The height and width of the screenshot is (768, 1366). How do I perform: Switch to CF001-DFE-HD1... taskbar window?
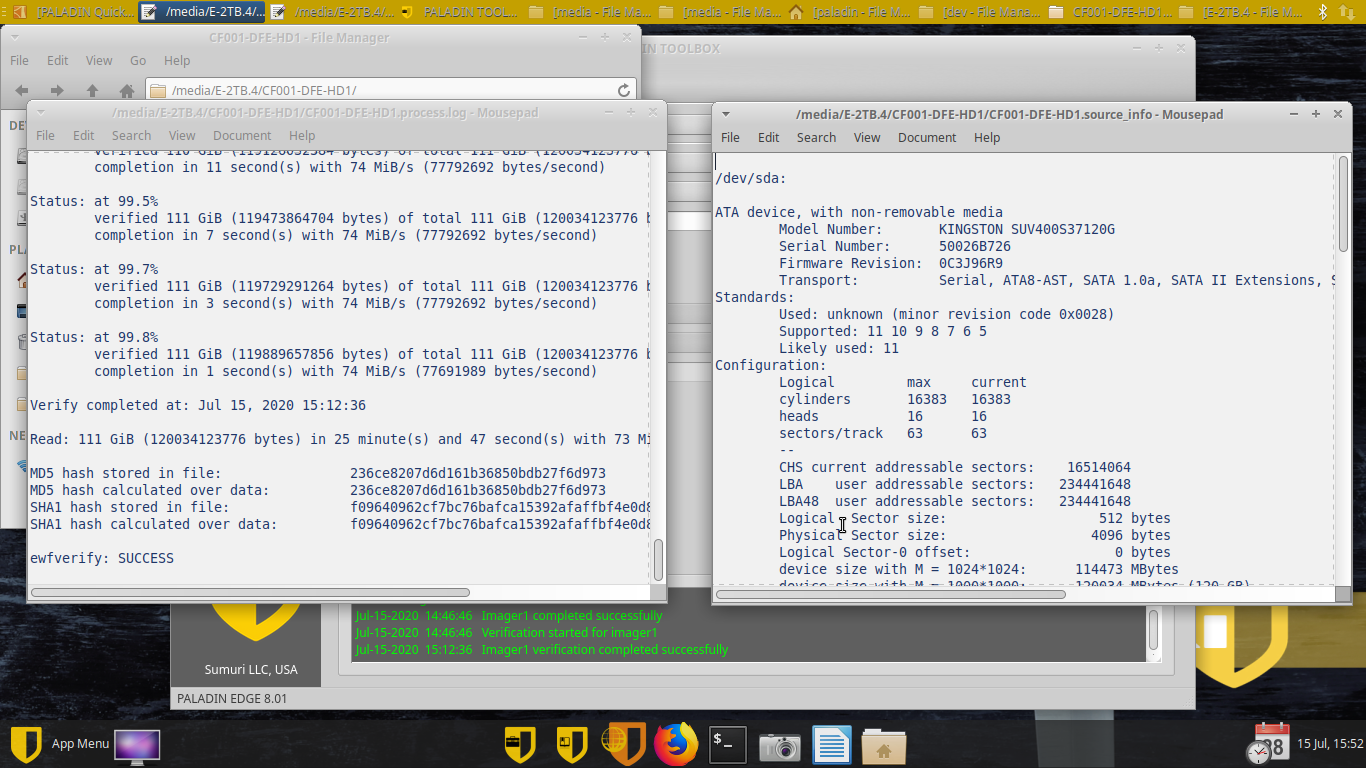click(x=1108, y=12)
